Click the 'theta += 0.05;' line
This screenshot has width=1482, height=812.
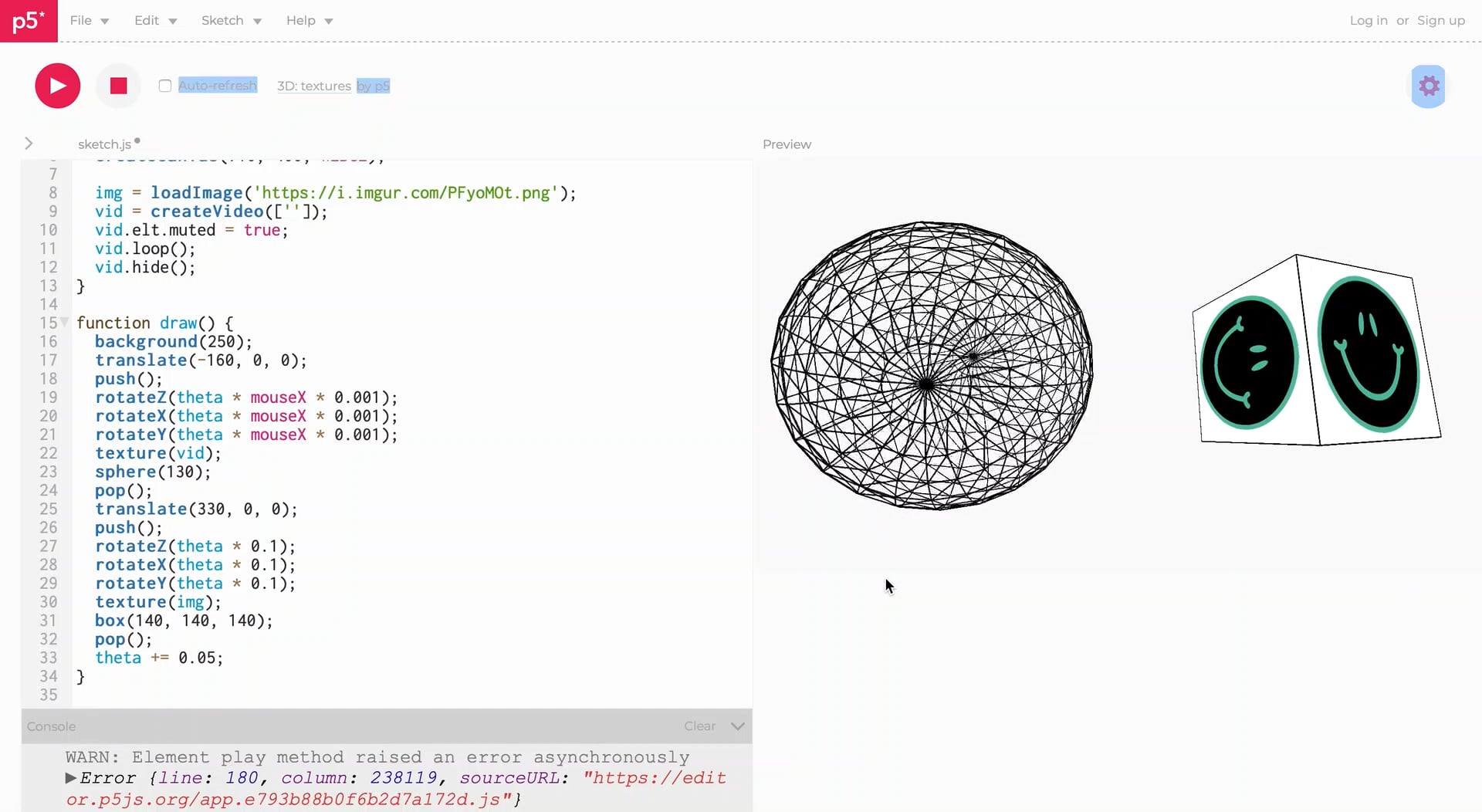click(159, 658)
